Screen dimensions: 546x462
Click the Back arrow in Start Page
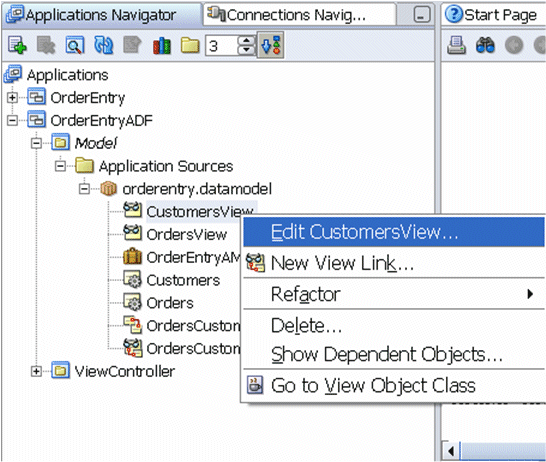(514, 45)
